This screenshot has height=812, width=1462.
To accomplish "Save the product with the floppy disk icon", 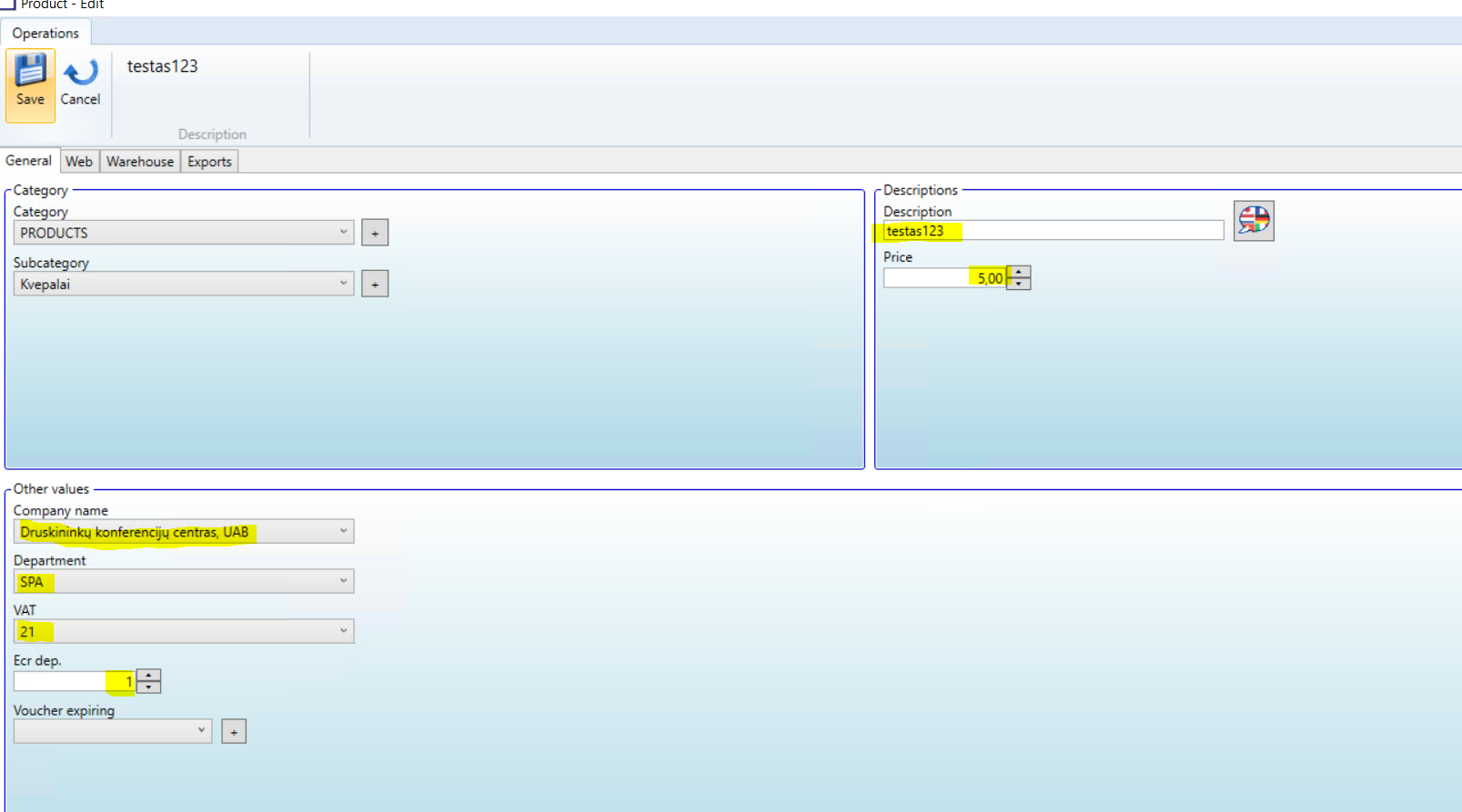I will click(x=30, y=85).
